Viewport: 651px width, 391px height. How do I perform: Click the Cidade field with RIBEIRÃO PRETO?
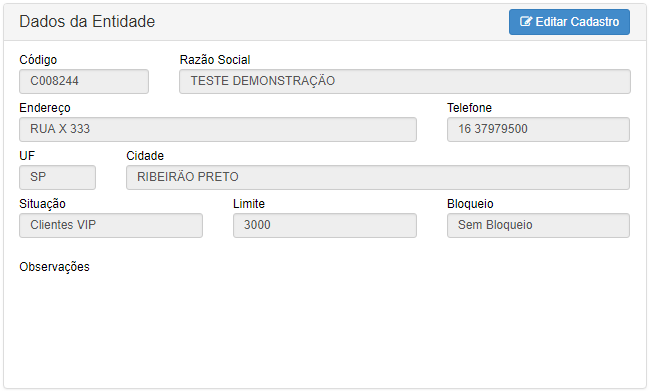pos(378,178)
